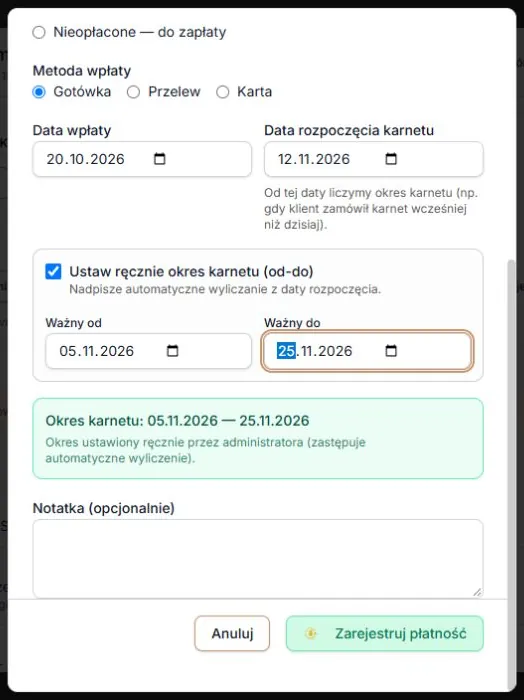Uncheck Ustaw ręcznie okres karnetu checkbox
This screenshot has height=700, width=524.
click(53, 271)
